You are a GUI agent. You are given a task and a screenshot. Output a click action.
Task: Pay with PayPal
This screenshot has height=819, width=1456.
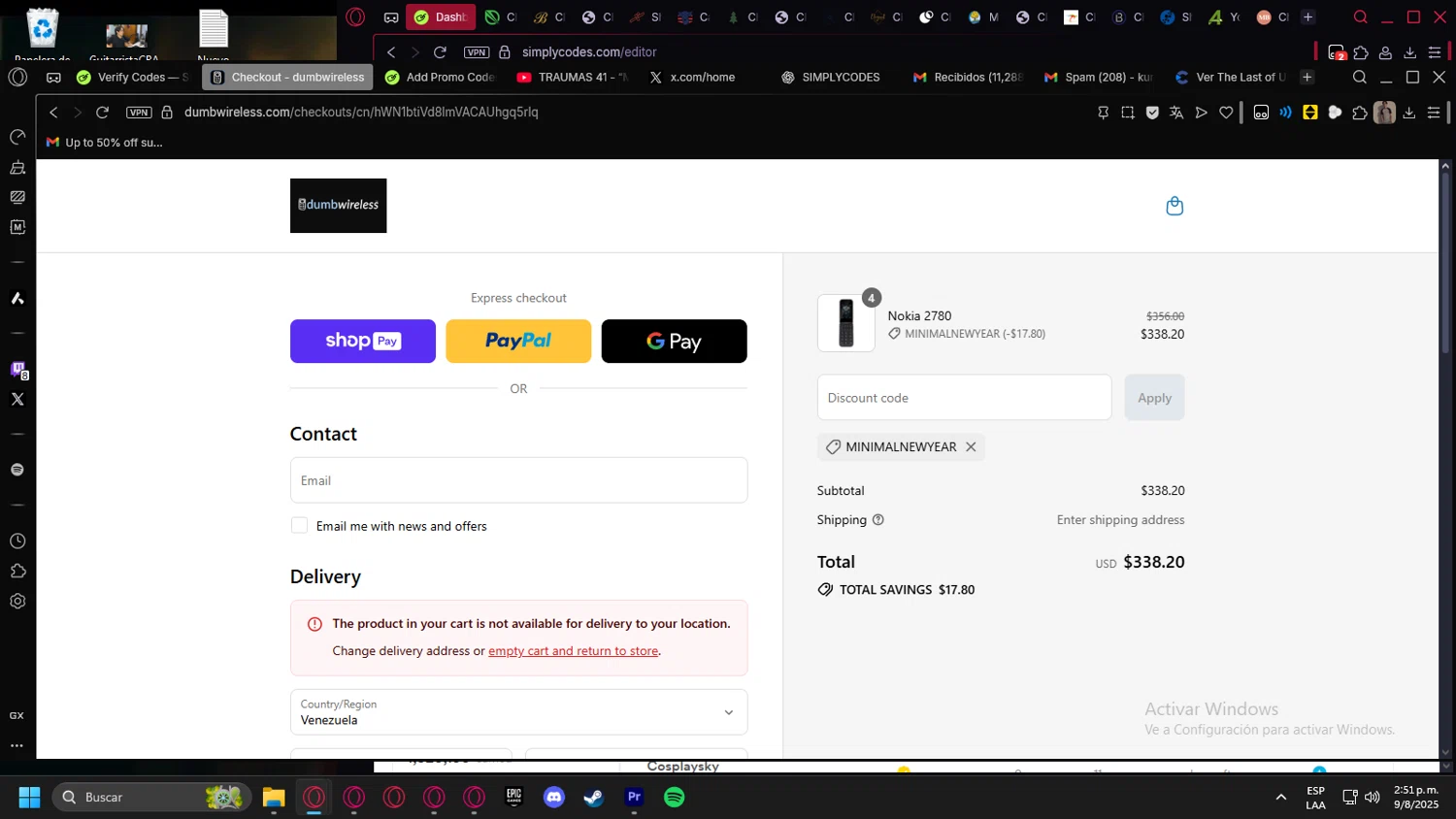tap(518, 342)
